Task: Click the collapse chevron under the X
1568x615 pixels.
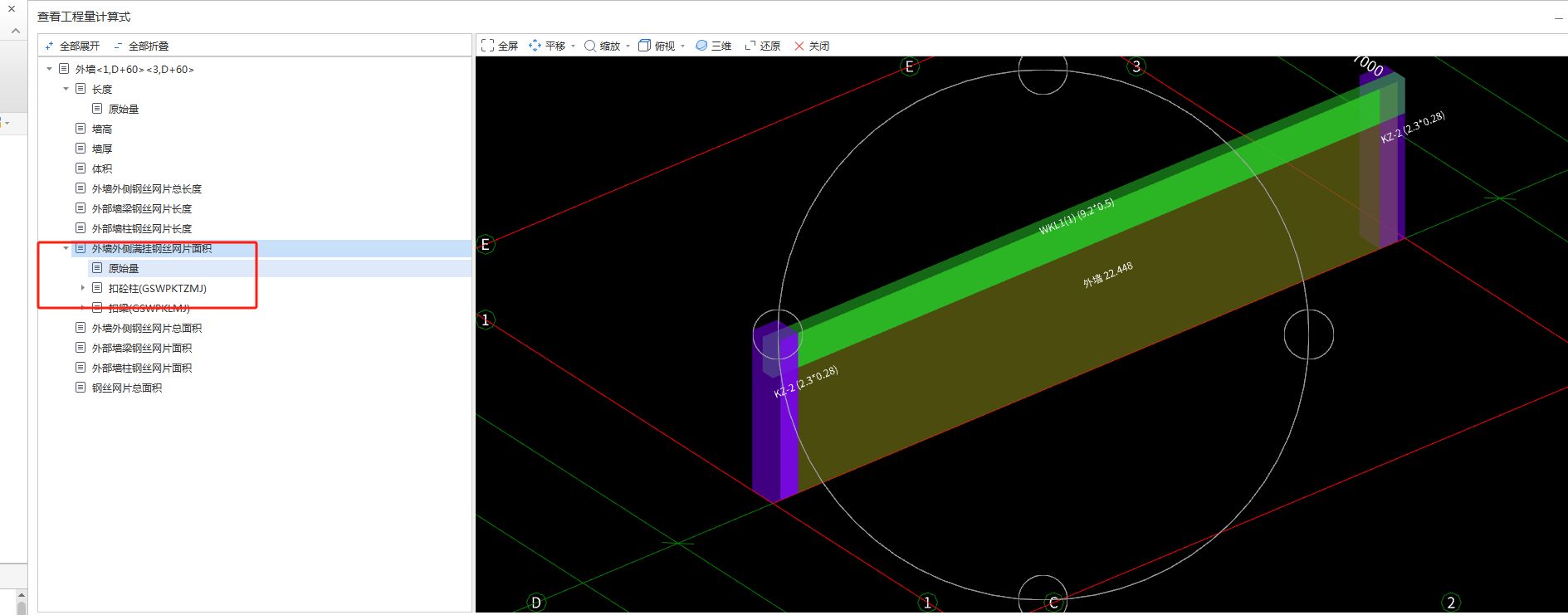Action: (x=15, y=31)
